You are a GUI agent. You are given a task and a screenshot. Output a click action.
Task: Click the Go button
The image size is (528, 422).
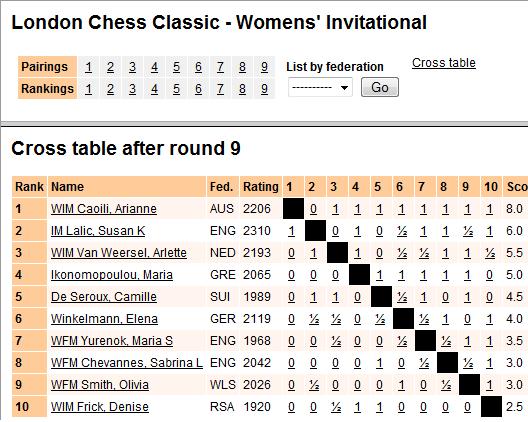tap(380, 88)
